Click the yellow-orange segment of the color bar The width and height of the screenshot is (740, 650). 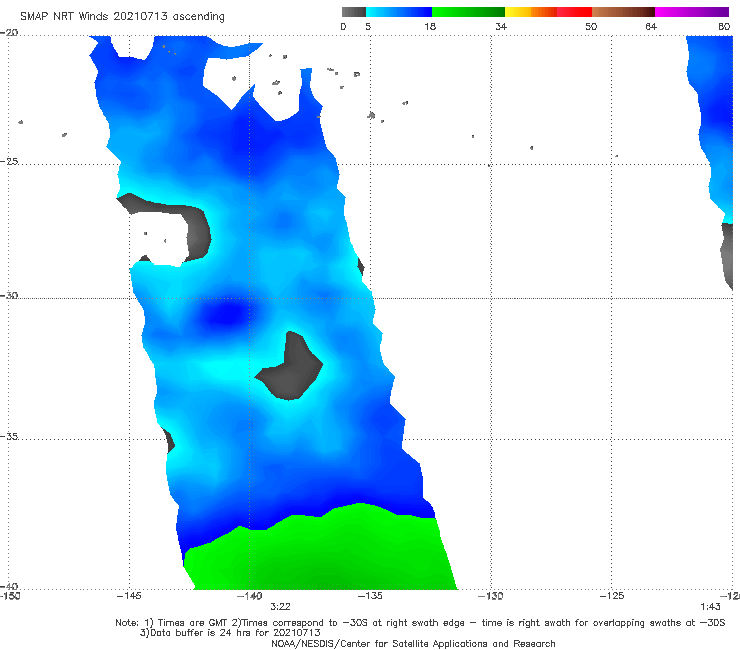(x=531, y=12)
